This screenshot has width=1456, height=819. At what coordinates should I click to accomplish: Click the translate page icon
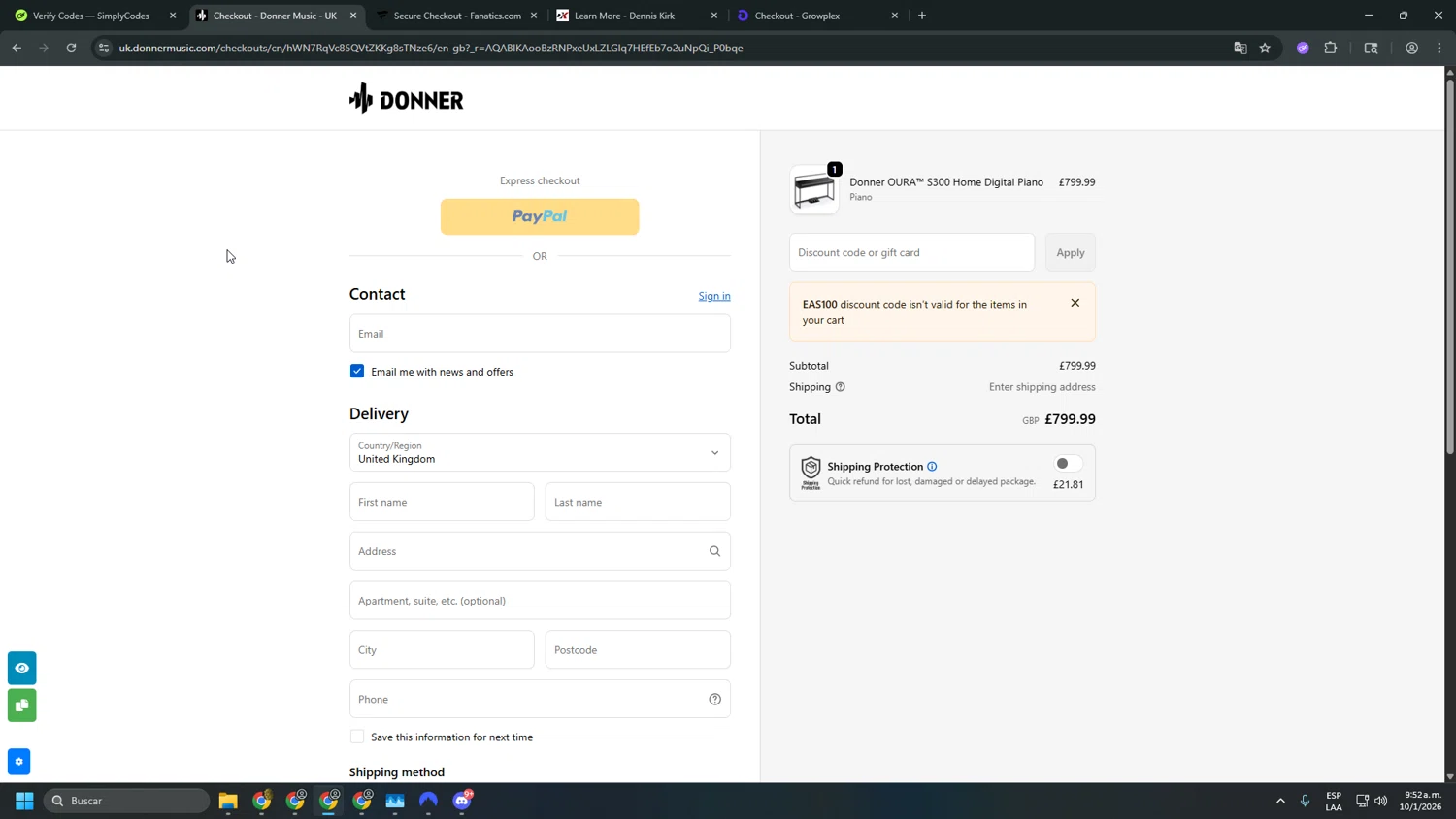(1240, 48)
